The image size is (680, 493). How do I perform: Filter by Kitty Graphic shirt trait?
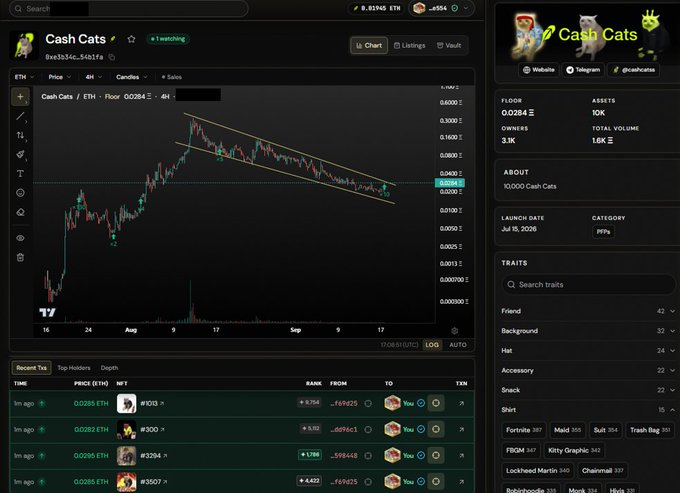pos(574,451)
